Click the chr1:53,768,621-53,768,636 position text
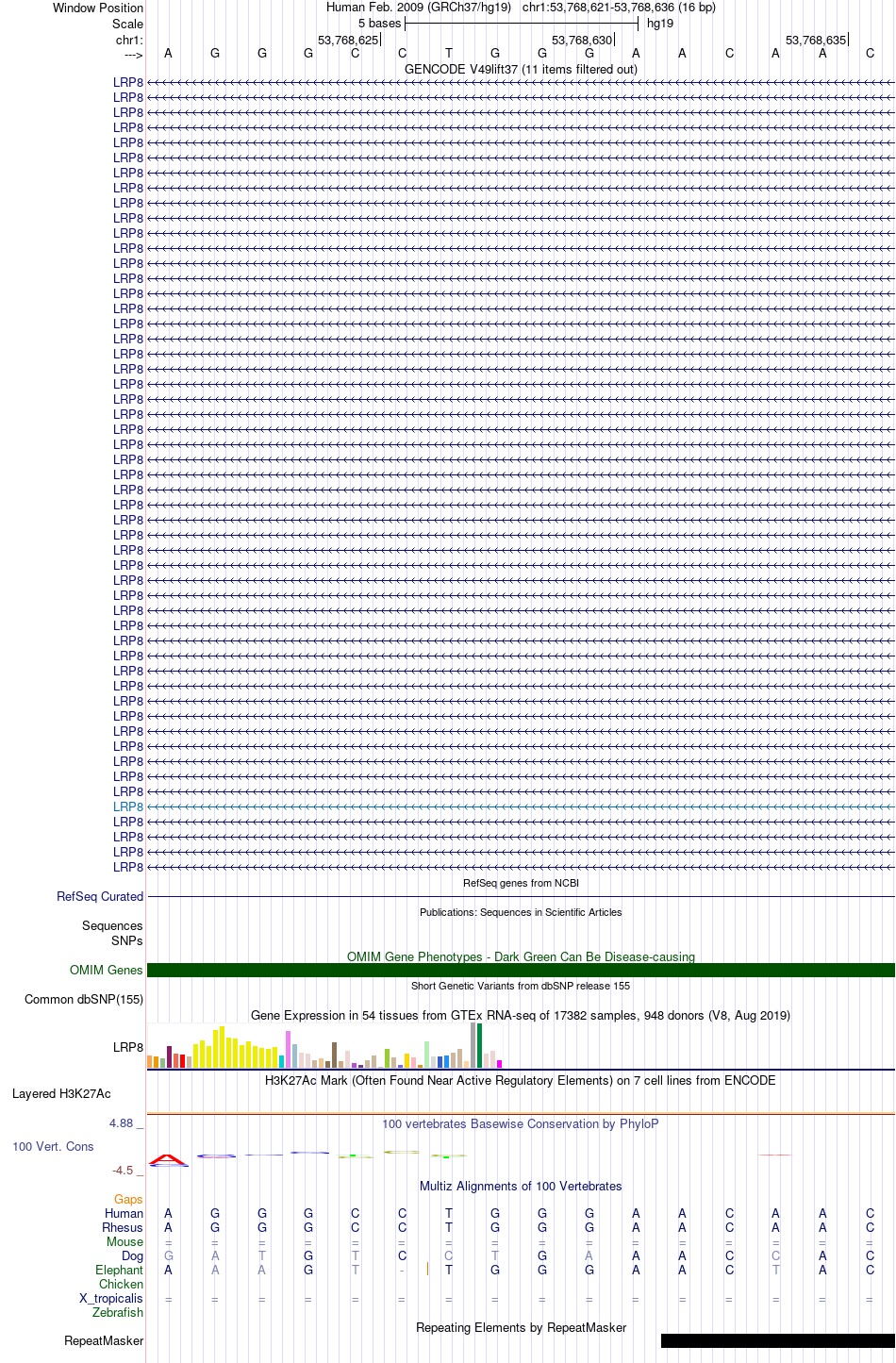896x1363 pixels. pyautogui.click(x=619, y=7)
